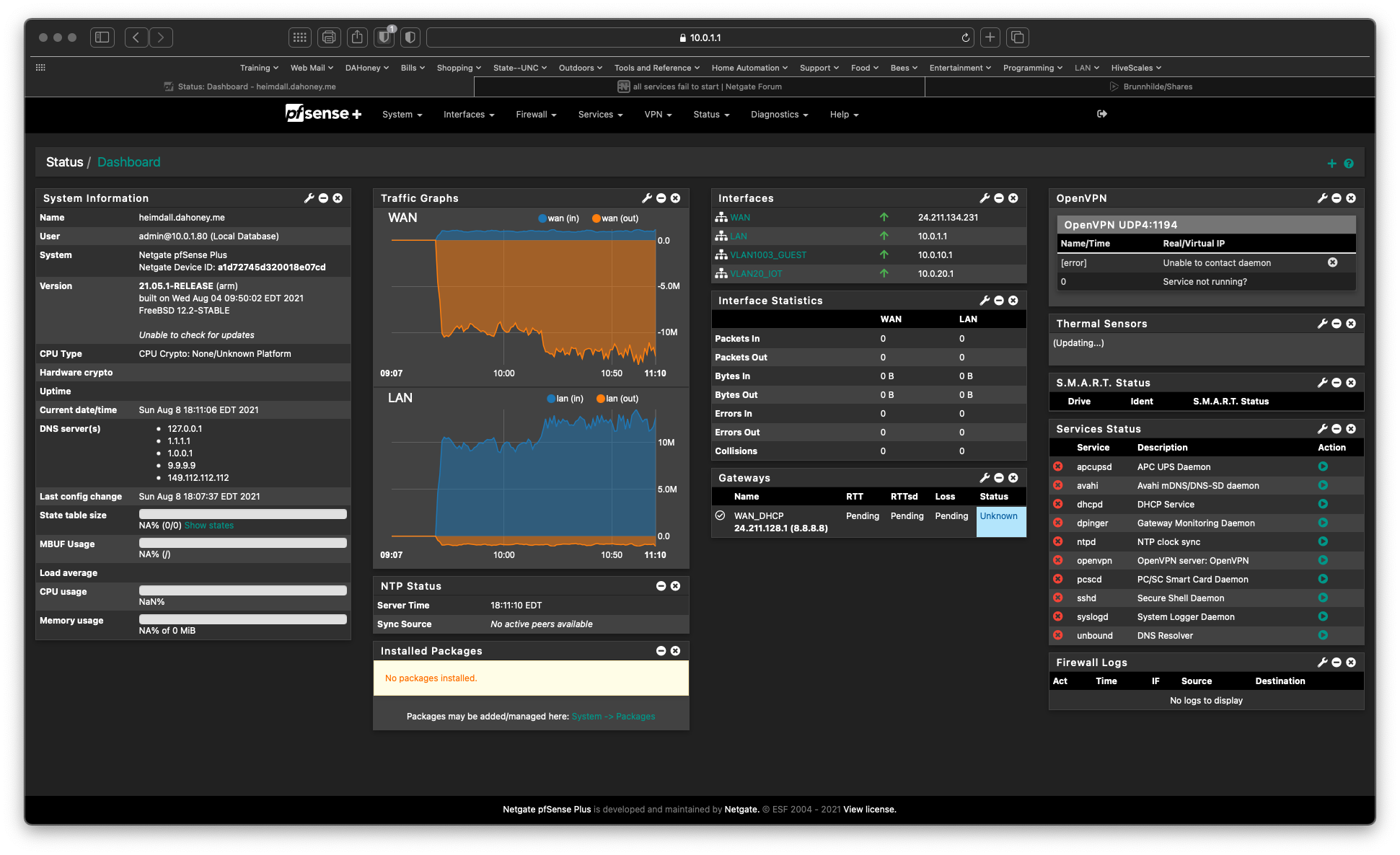Click the Show states link
Viewport: 1400px width, 855px height.
tap(208, 526)
